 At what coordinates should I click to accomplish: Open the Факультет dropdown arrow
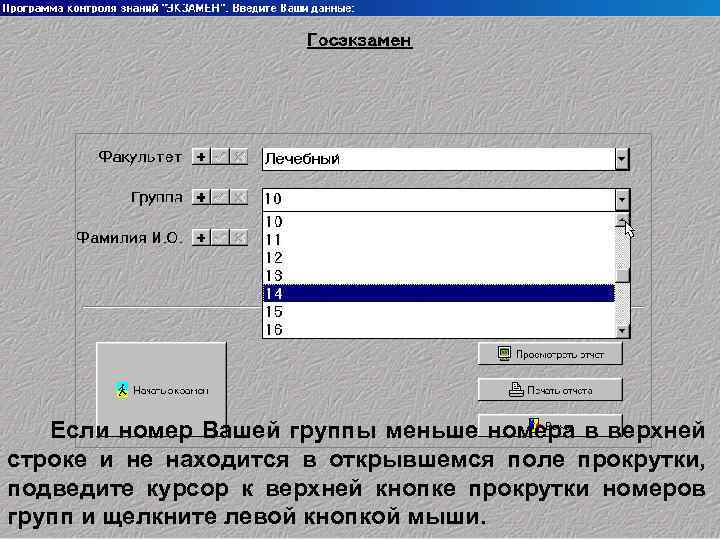(x=622, y=159)
